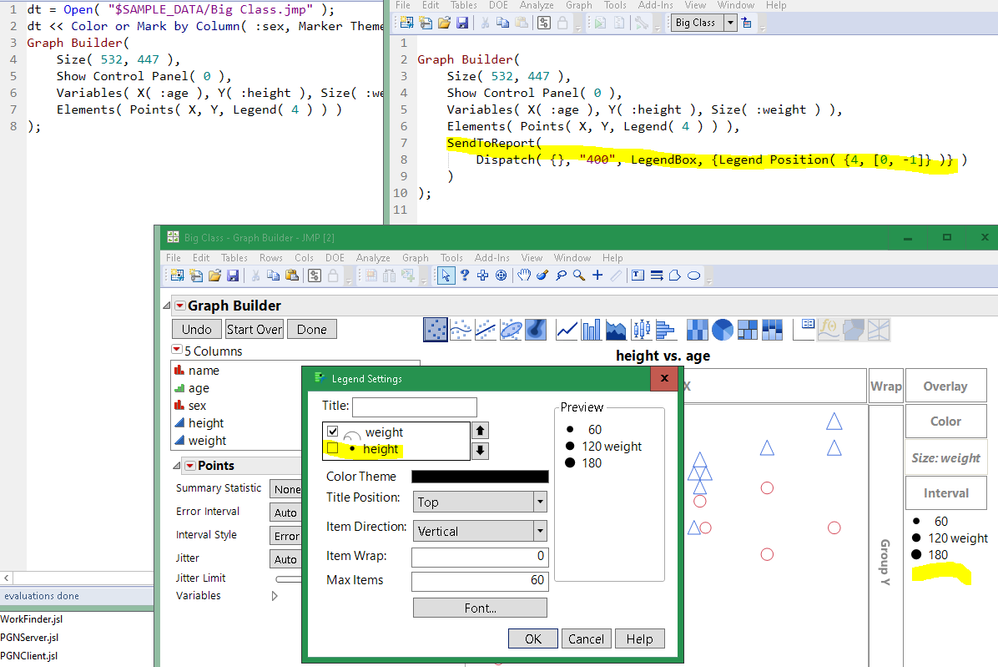
Task: Open the Analyze menu in Graph Builder window
Action: (x=373, y=258)
